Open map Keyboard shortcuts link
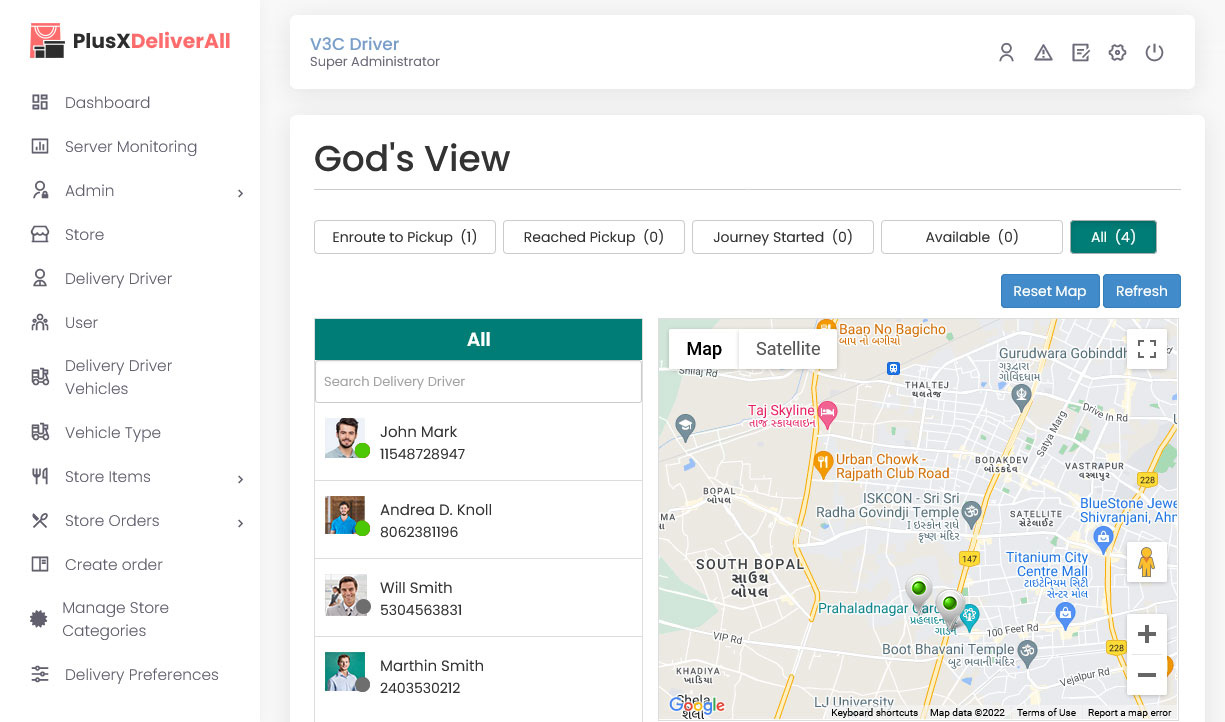 pyautogui.click(x=874, y=713)
